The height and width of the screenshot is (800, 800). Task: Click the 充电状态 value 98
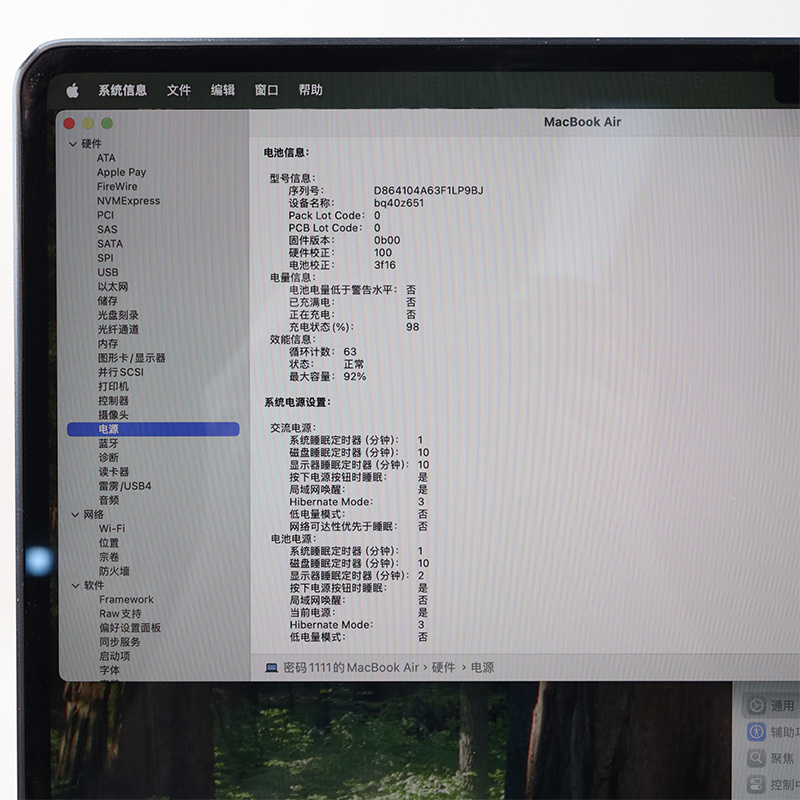412,327
